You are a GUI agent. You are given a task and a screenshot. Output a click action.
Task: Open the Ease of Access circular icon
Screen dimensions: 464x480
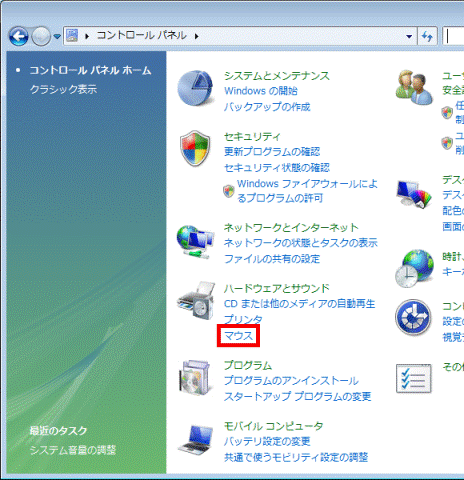coord(413,317)
